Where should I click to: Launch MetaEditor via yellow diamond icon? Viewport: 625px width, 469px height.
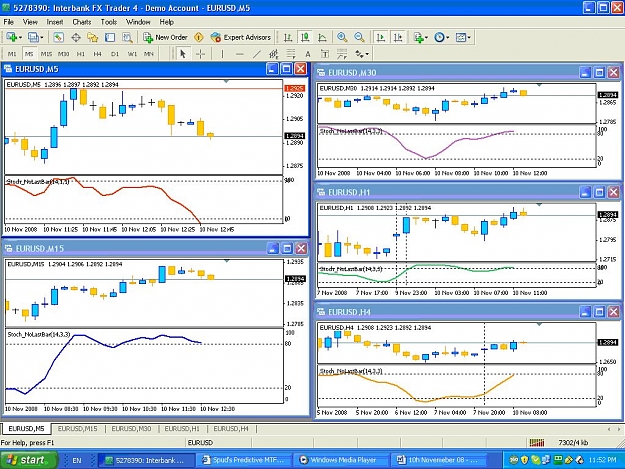[x=199, y=37]
